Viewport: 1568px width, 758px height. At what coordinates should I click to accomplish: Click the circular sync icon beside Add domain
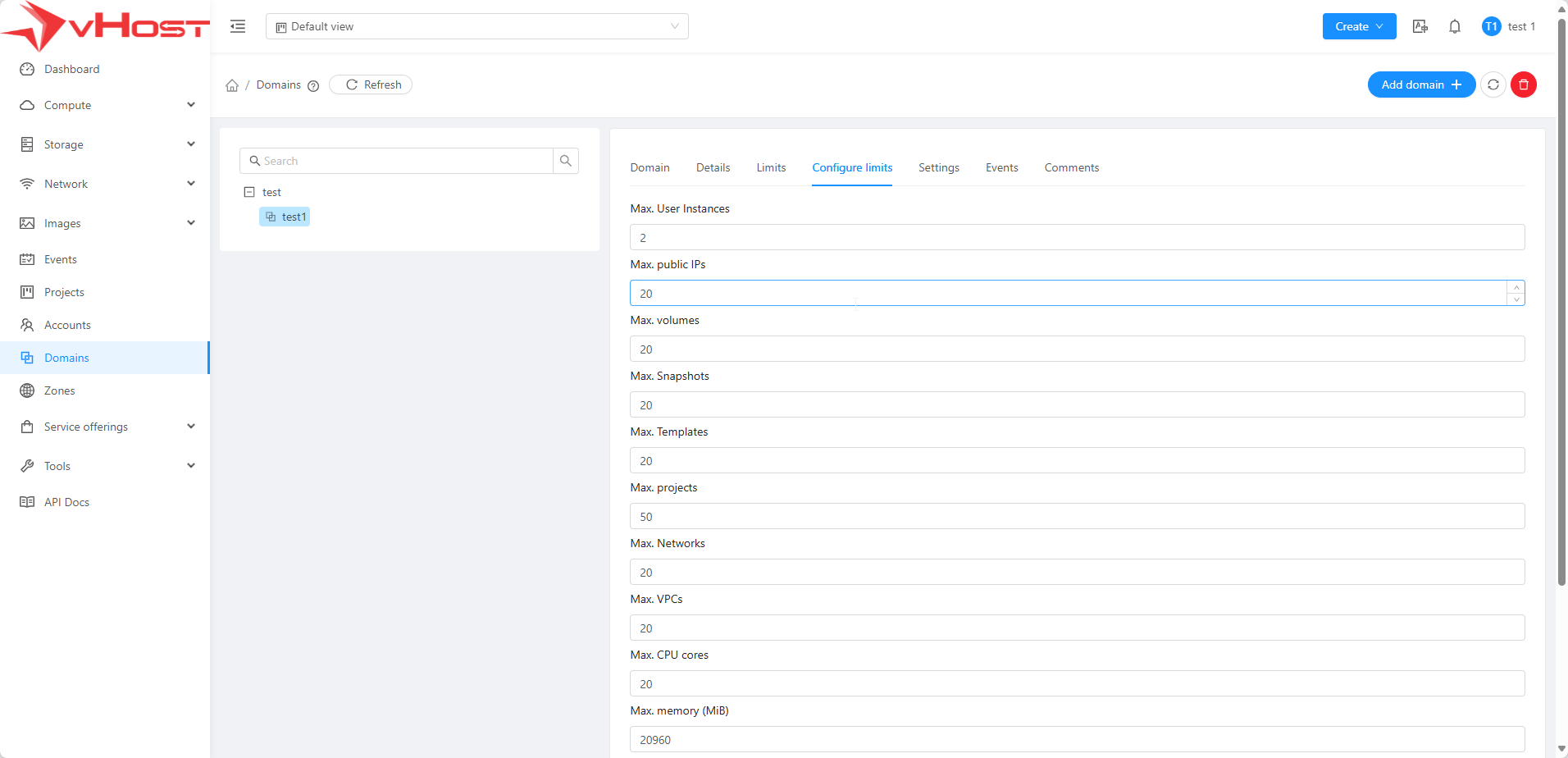pyautogui.click(x=1493, y=84)
